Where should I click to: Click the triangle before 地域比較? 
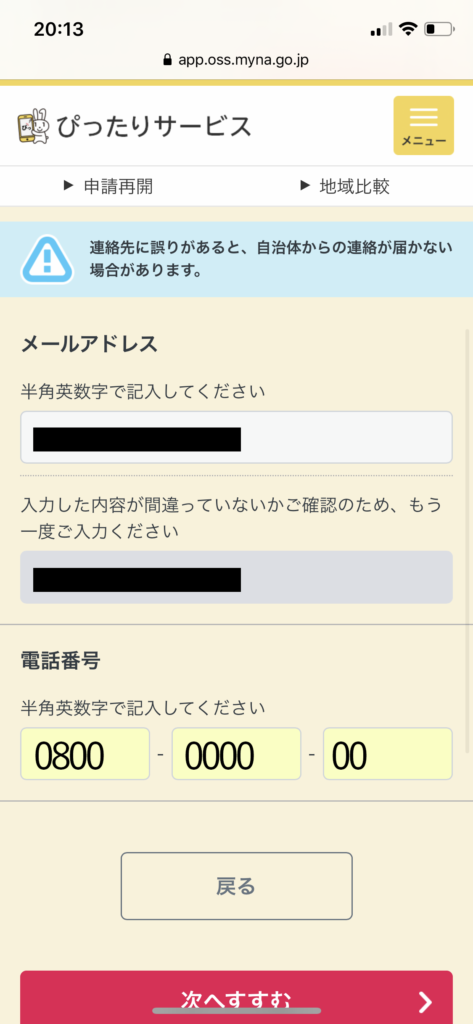[x=304, y=186]
